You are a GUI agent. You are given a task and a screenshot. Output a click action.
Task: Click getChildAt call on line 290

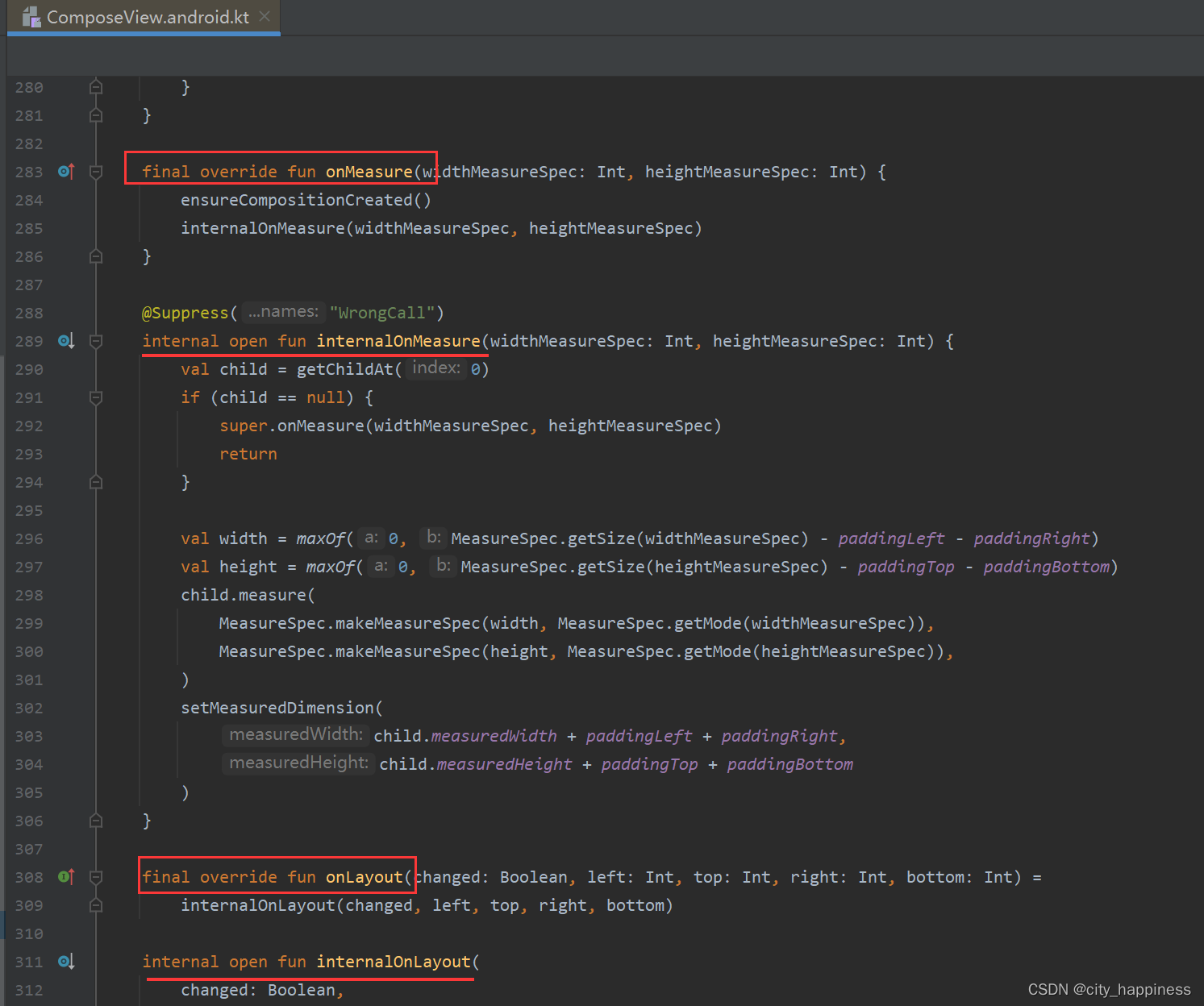pyautogui.click(x=344, y=369)
